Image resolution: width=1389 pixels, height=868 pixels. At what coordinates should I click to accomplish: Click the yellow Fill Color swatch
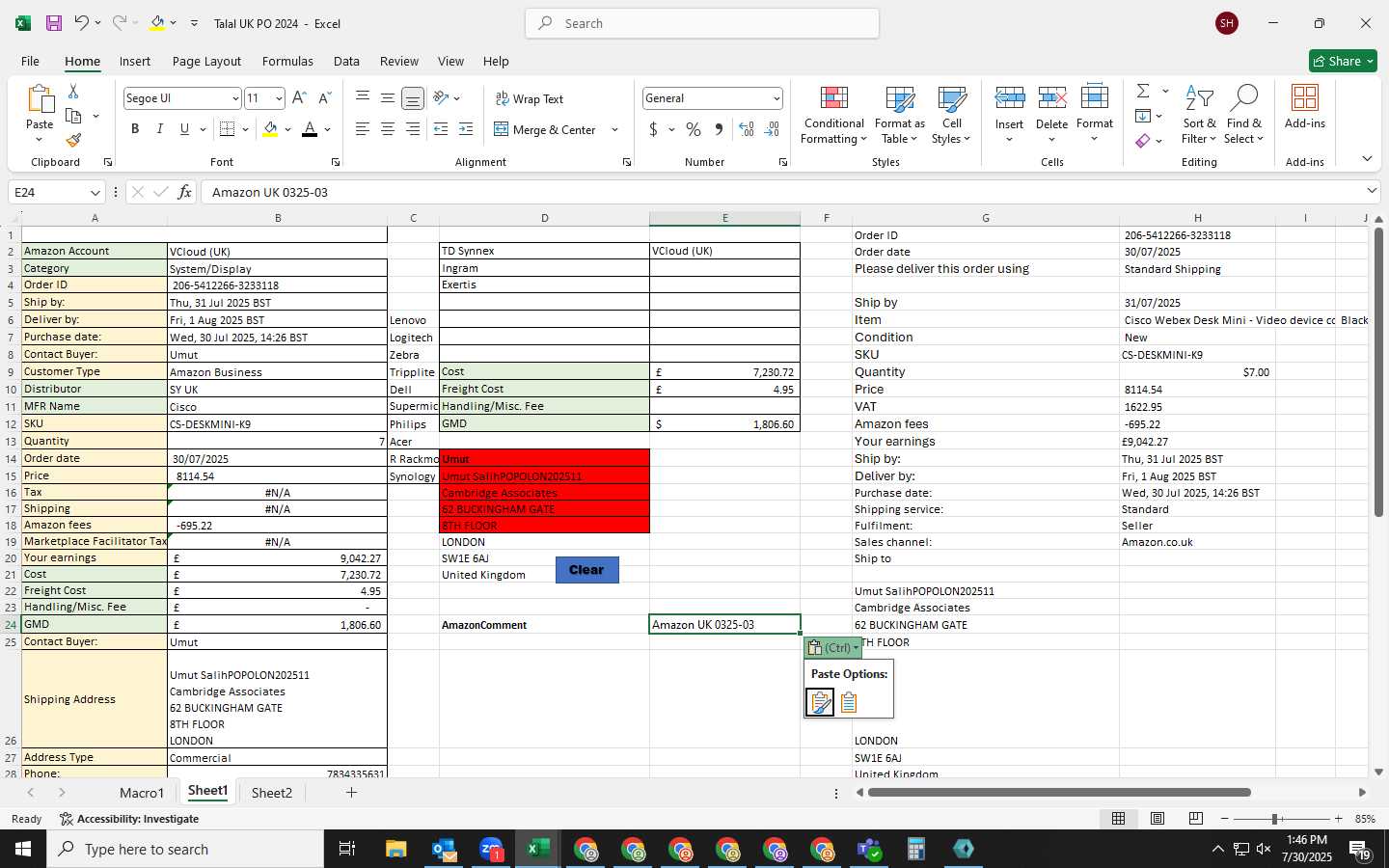click(x=270, y=129)
